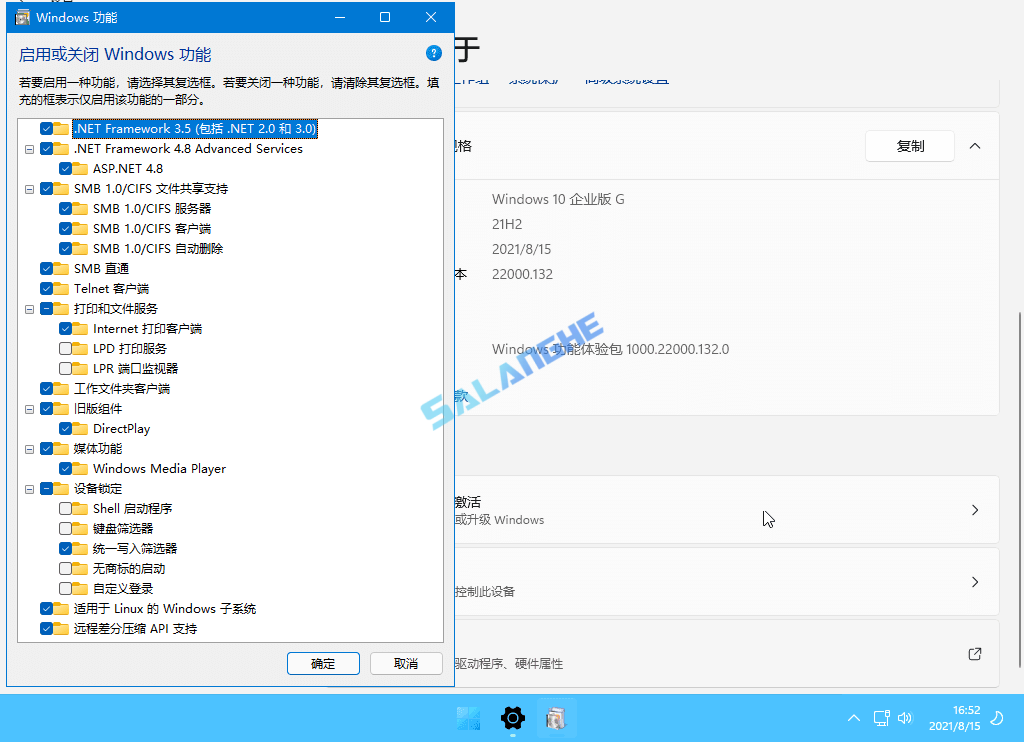Check the 自定义登录 checkbox
The image size is (1024, 742).
pos(65,589)
